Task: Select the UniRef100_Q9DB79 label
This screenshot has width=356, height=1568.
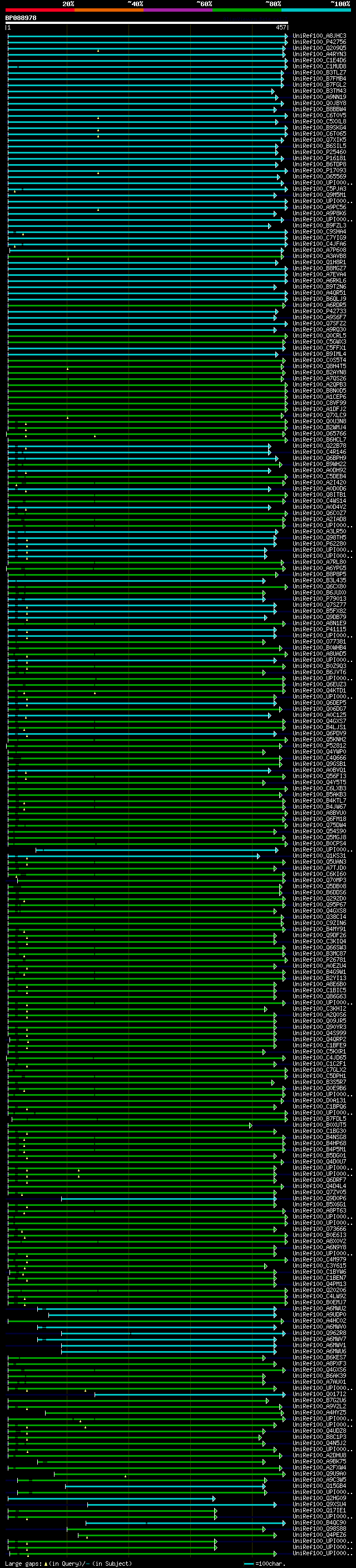Action: pos(319,617)
